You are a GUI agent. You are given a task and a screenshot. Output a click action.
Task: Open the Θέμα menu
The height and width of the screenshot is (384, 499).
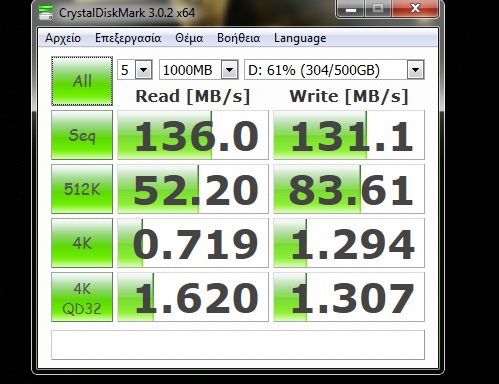click(x=189, y=38)
